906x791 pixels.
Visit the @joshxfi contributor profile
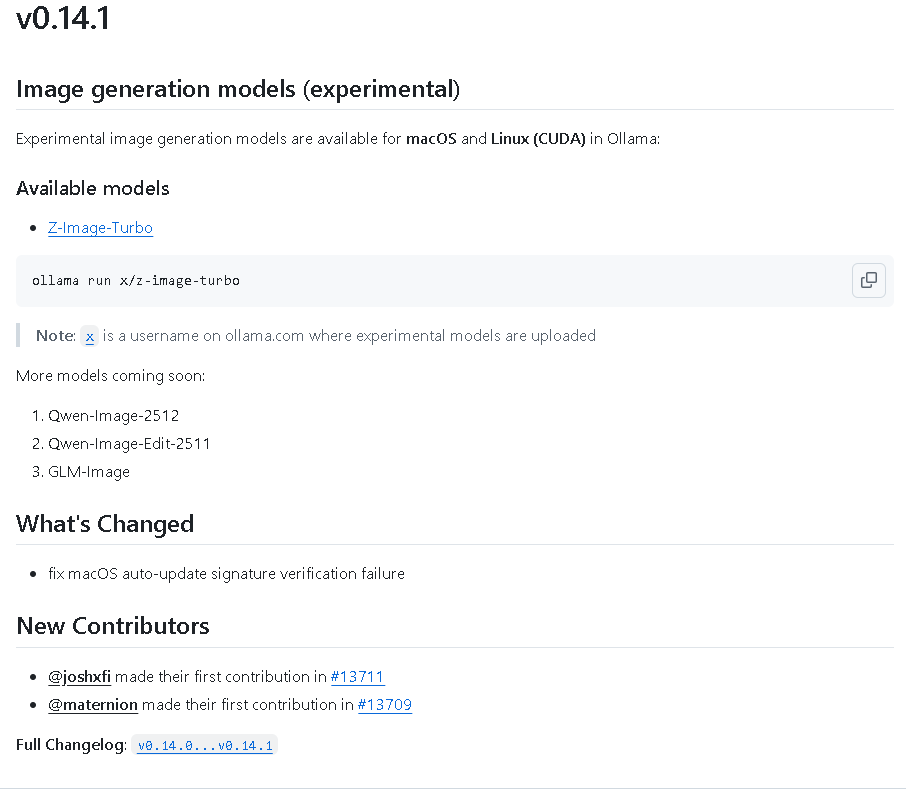79,677
